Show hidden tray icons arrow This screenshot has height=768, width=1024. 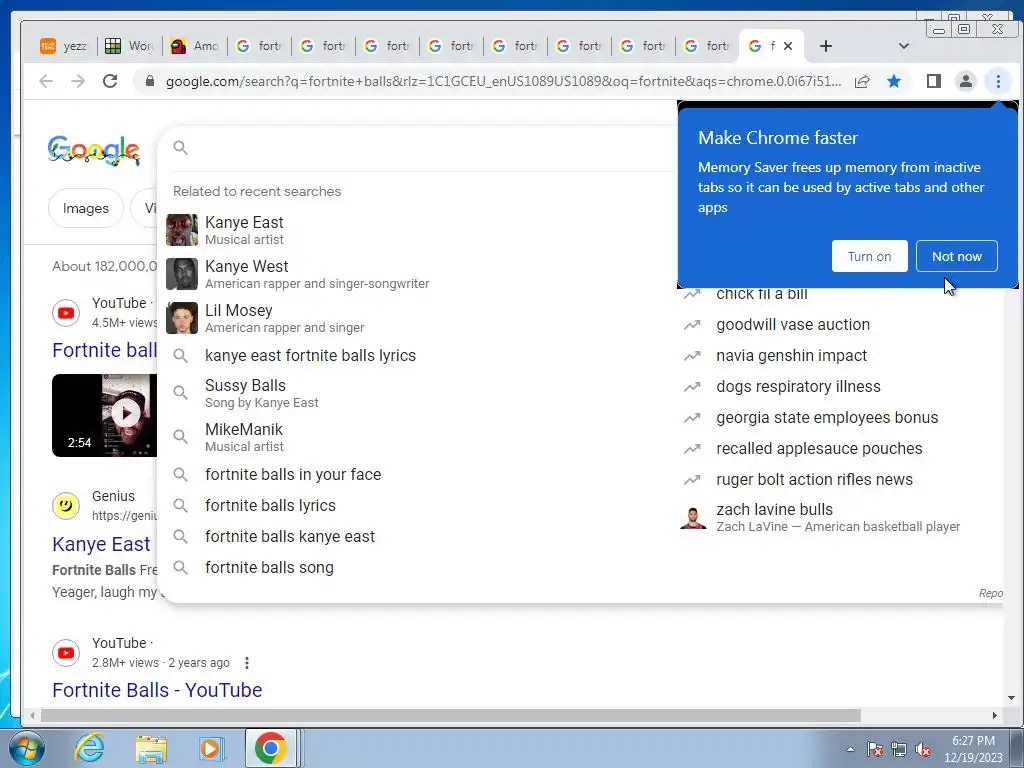point(850,749)
